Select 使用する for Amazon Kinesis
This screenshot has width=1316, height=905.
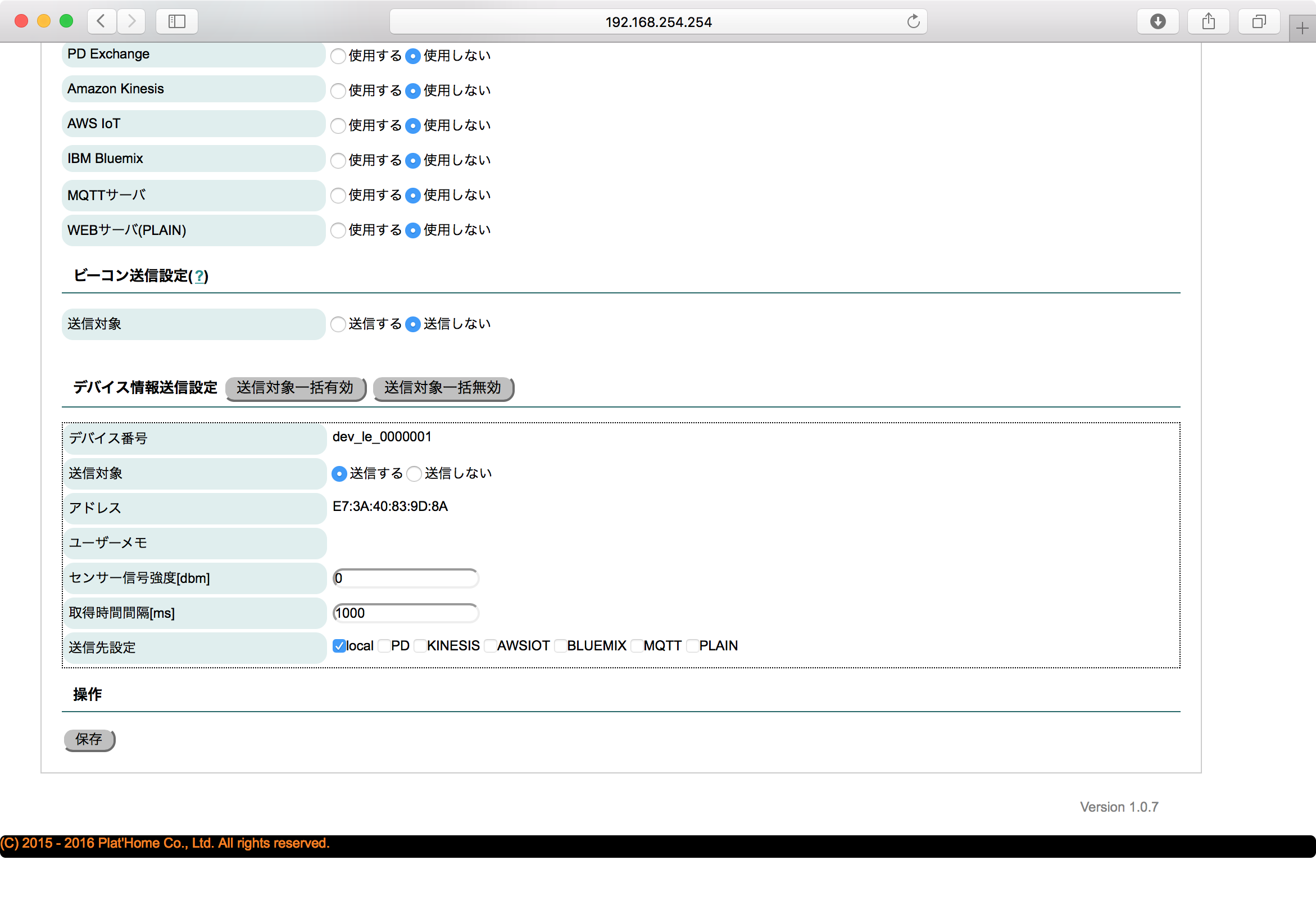[338, 90]
